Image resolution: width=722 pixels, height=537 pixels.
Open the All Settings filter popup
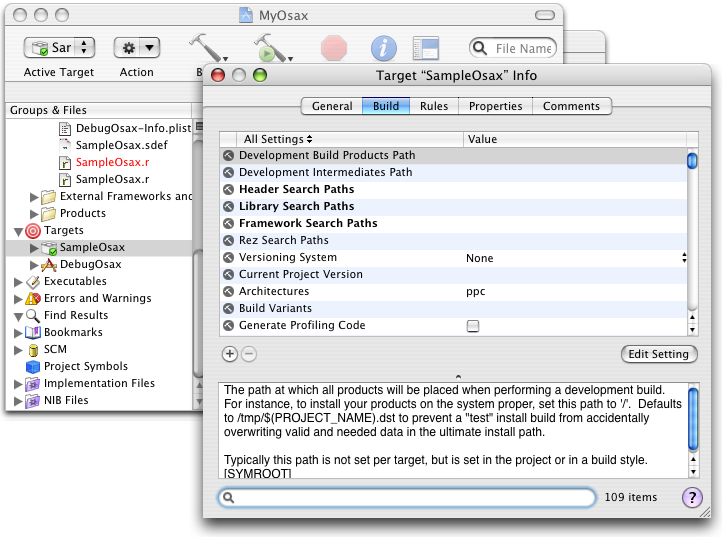[278, 139]
